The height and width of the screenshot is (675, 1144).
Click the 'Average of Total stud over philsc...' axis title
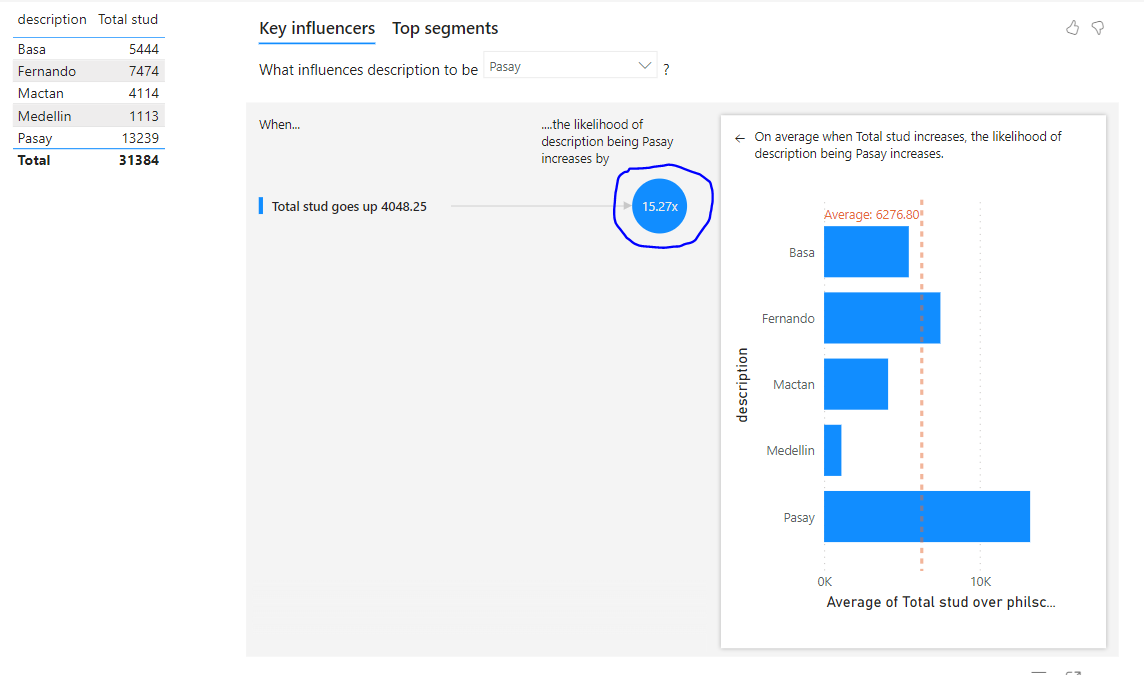coord(940,602)
